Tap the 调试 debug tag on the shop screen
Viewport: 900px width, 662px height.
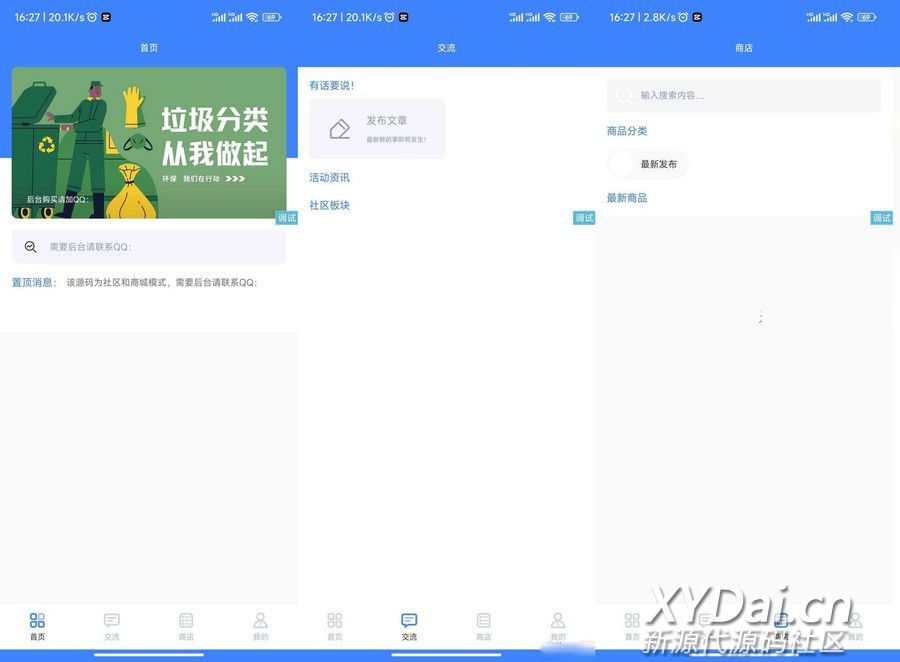[x=881, y=218]
